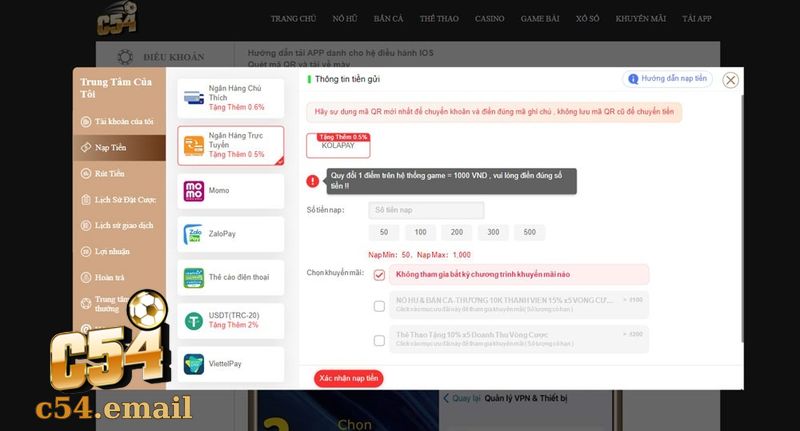Click the info icon beside Hướng dẫn nạp tiền
Screen dimensions: 800x431
[632, 78]
